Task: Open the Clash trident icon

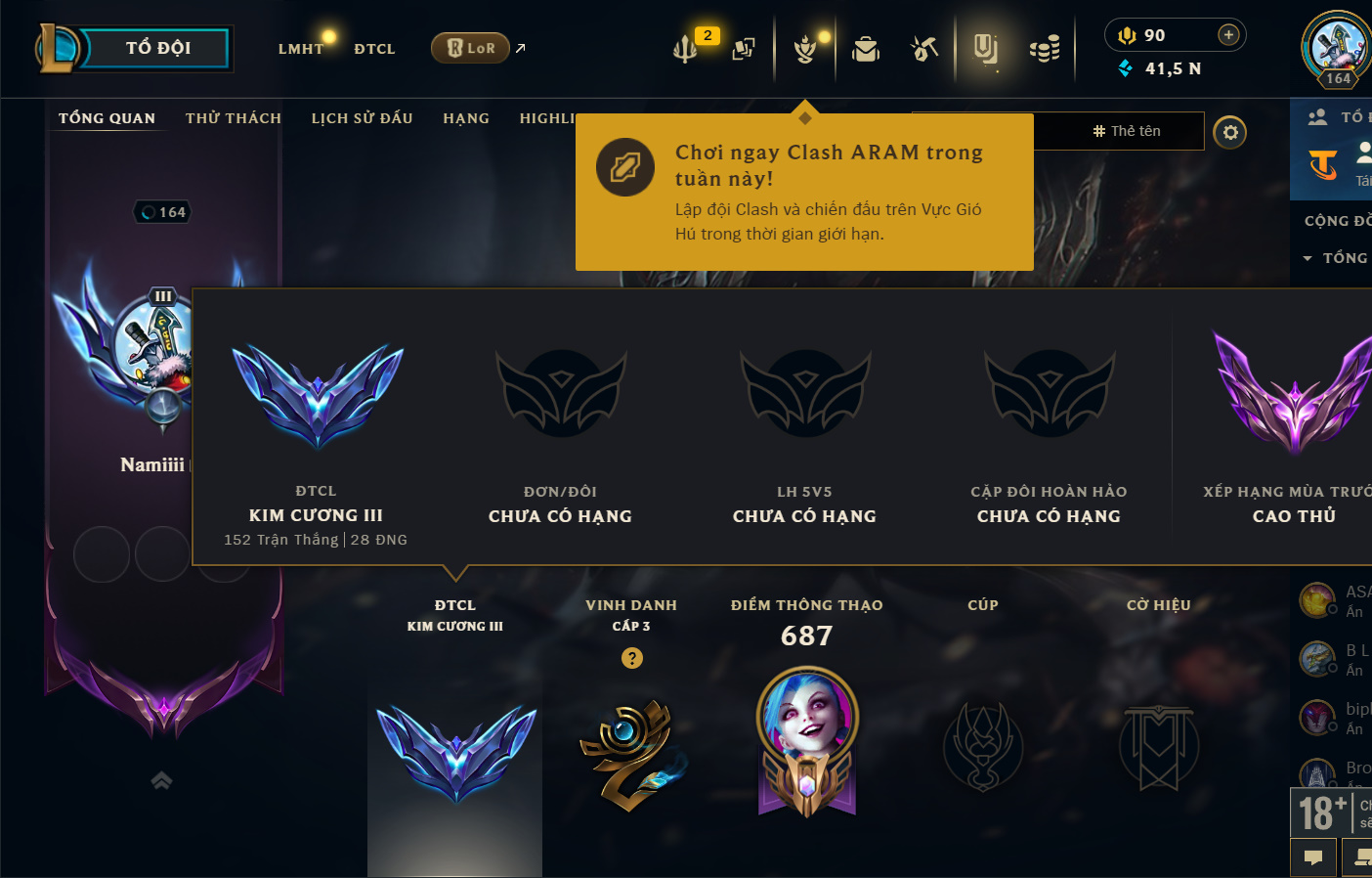Action: (x=685, y=48)
